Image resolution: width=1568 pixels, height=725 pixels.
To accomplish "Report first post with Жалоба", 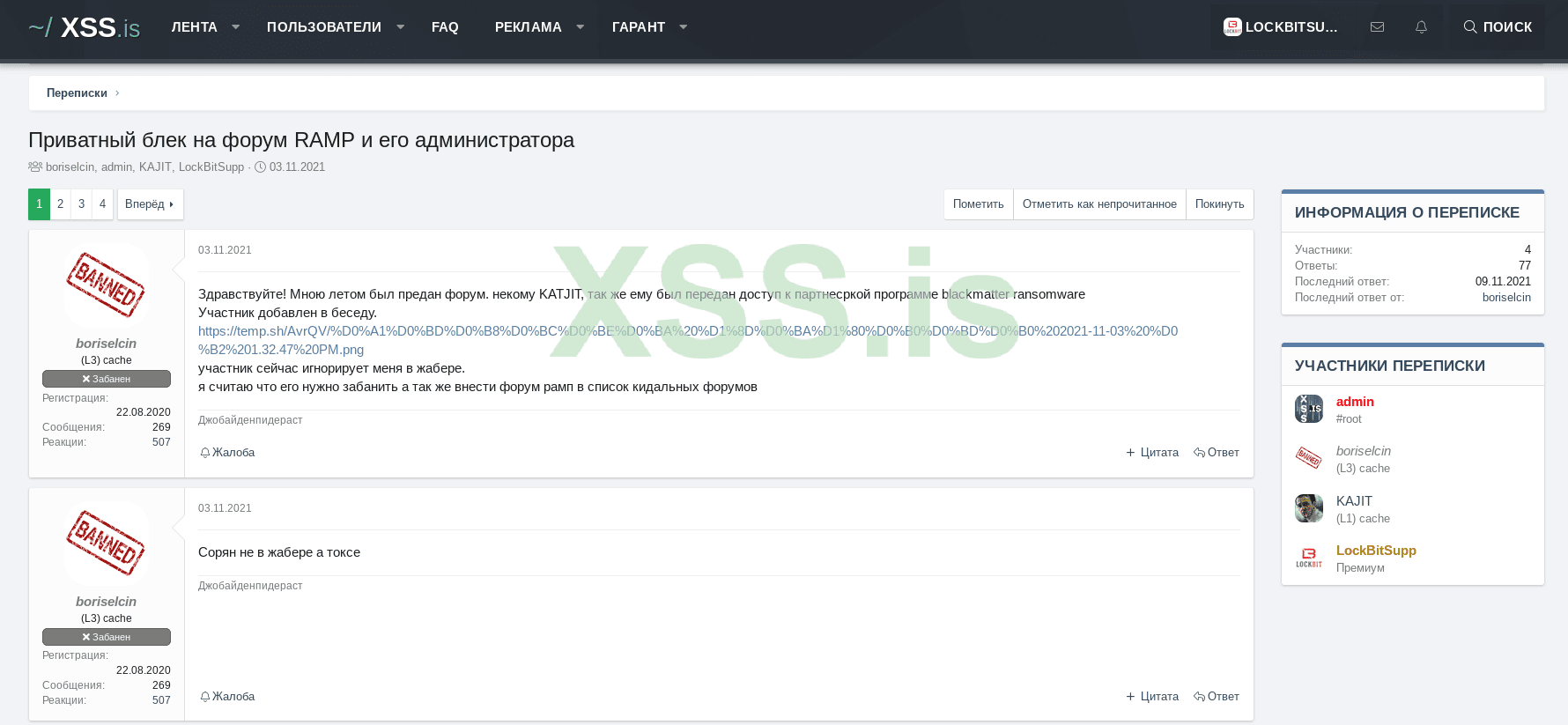I will coord(227,453).
